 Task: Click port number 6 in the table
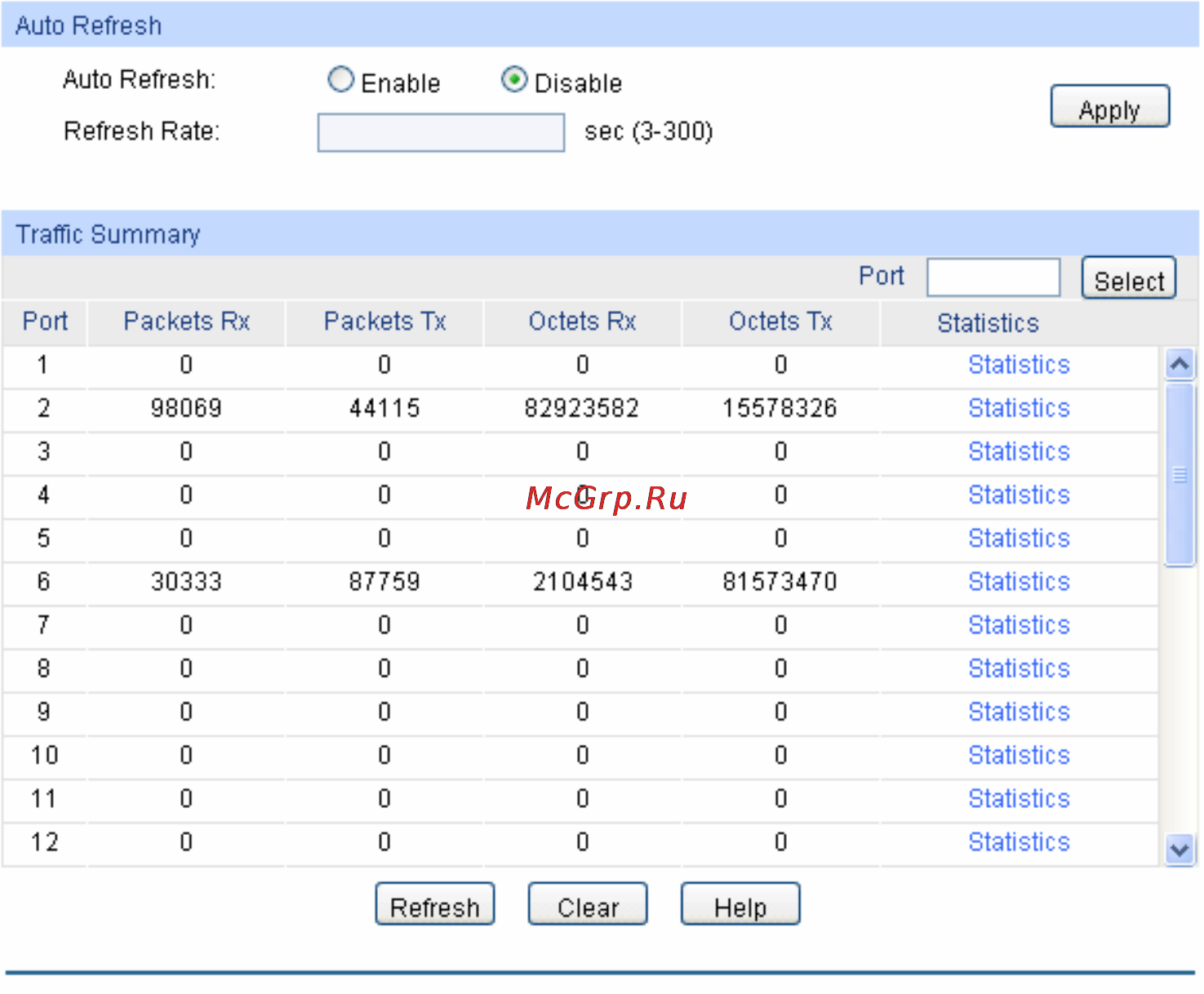click(43, 582)
